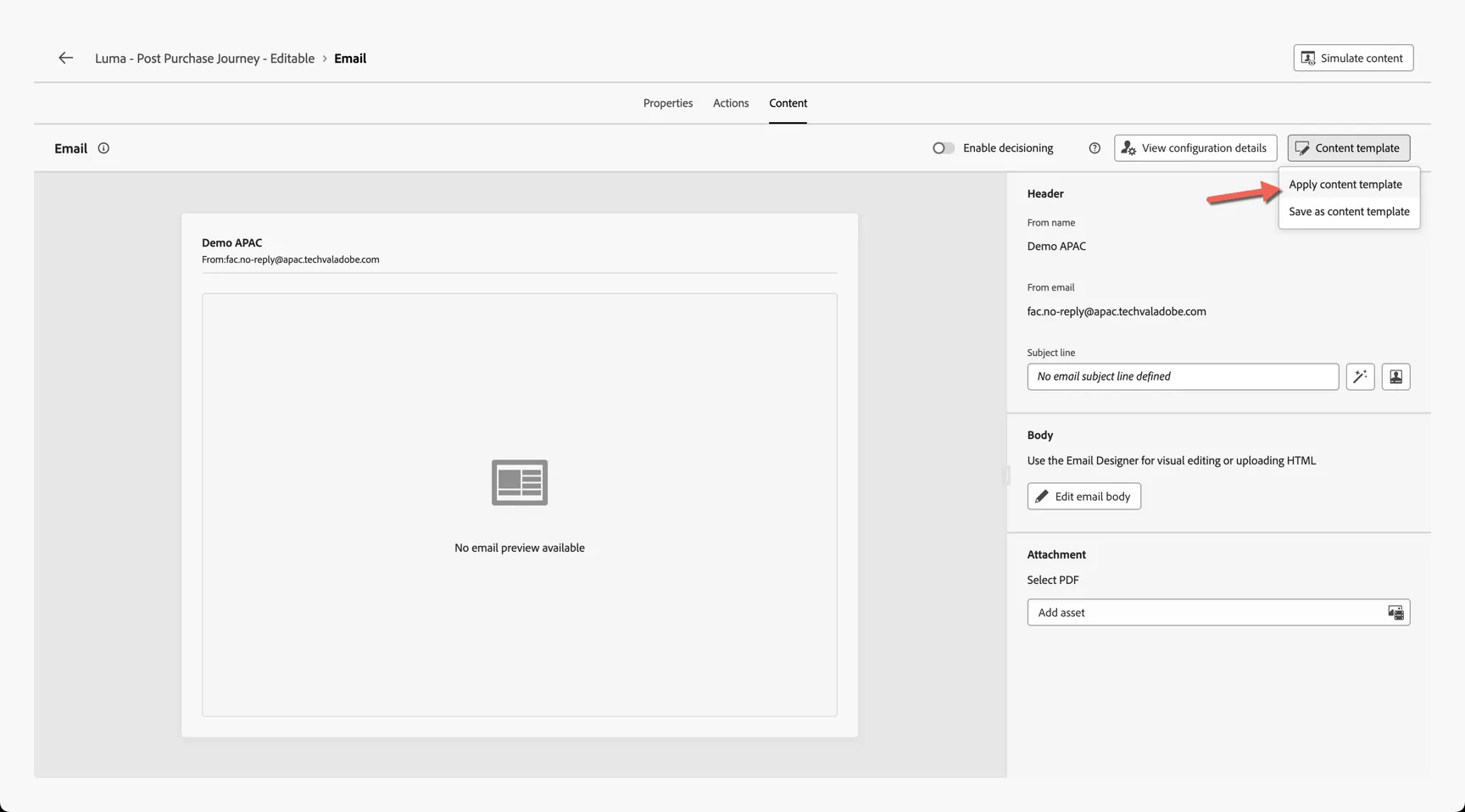The image size is (1465, 812).
Task: Select the panel divider handle beside the preview
Action: tap(1007, 475)
